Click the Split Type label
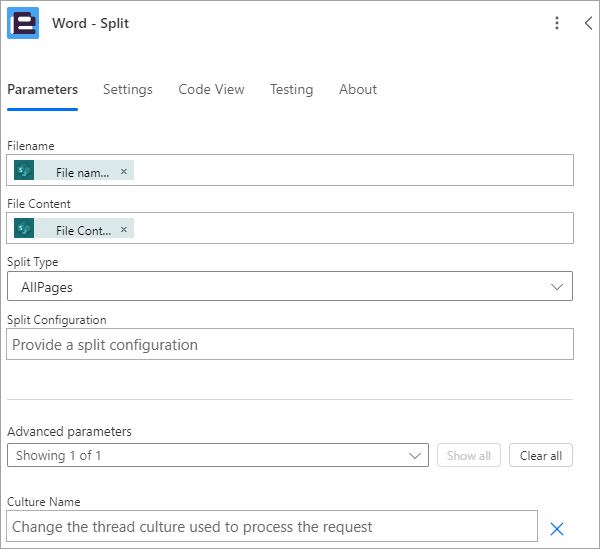600x549 pixels. point(33,262)
